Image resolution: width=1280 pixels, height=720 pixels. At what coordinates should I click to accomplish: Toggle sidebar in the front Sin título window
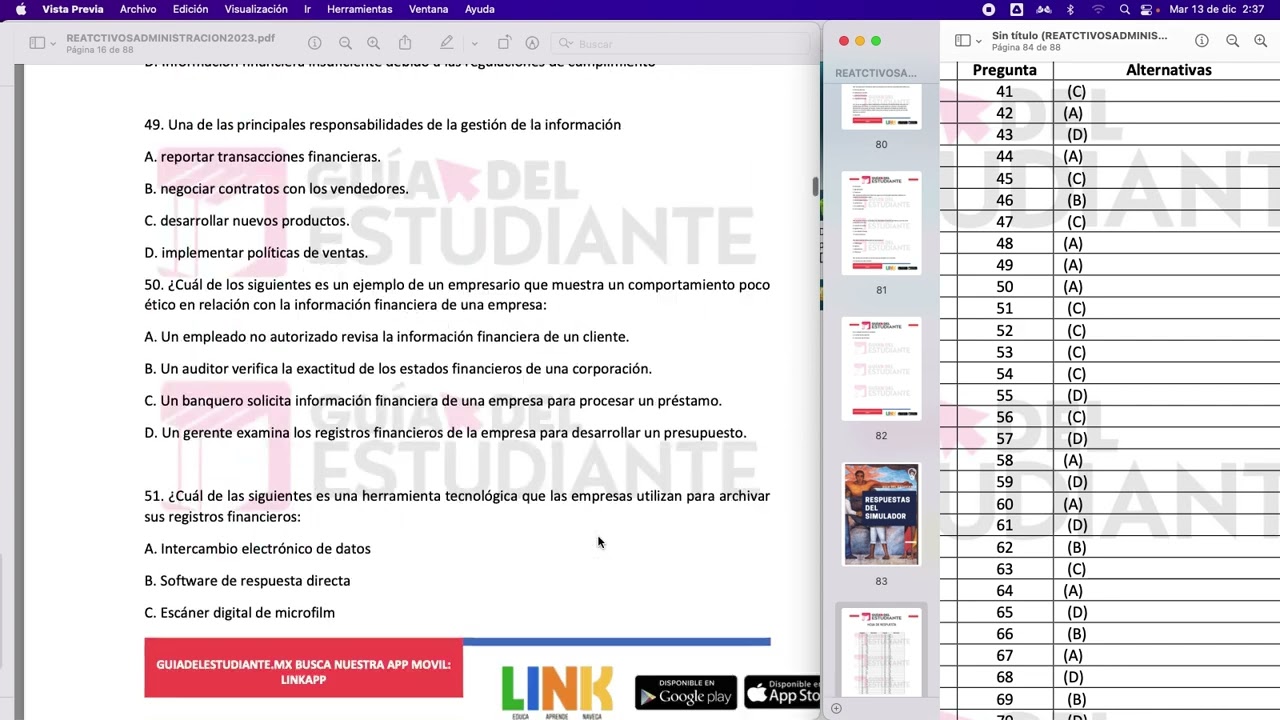[962, 40]
